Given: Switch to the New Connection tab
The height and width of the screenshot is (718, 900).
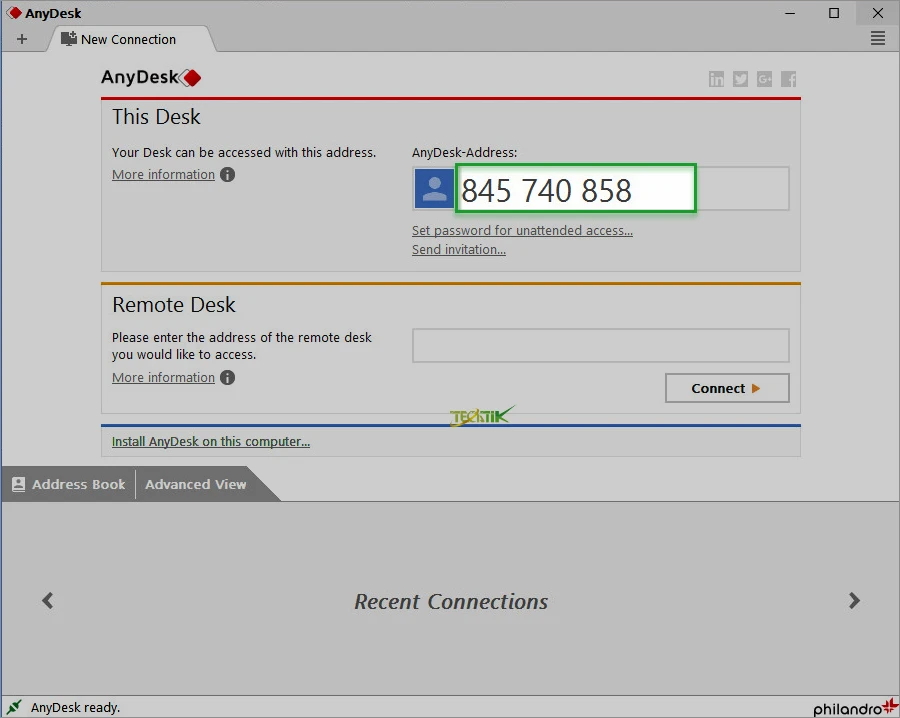Looking at the screenshot, I should pos(131,39).
